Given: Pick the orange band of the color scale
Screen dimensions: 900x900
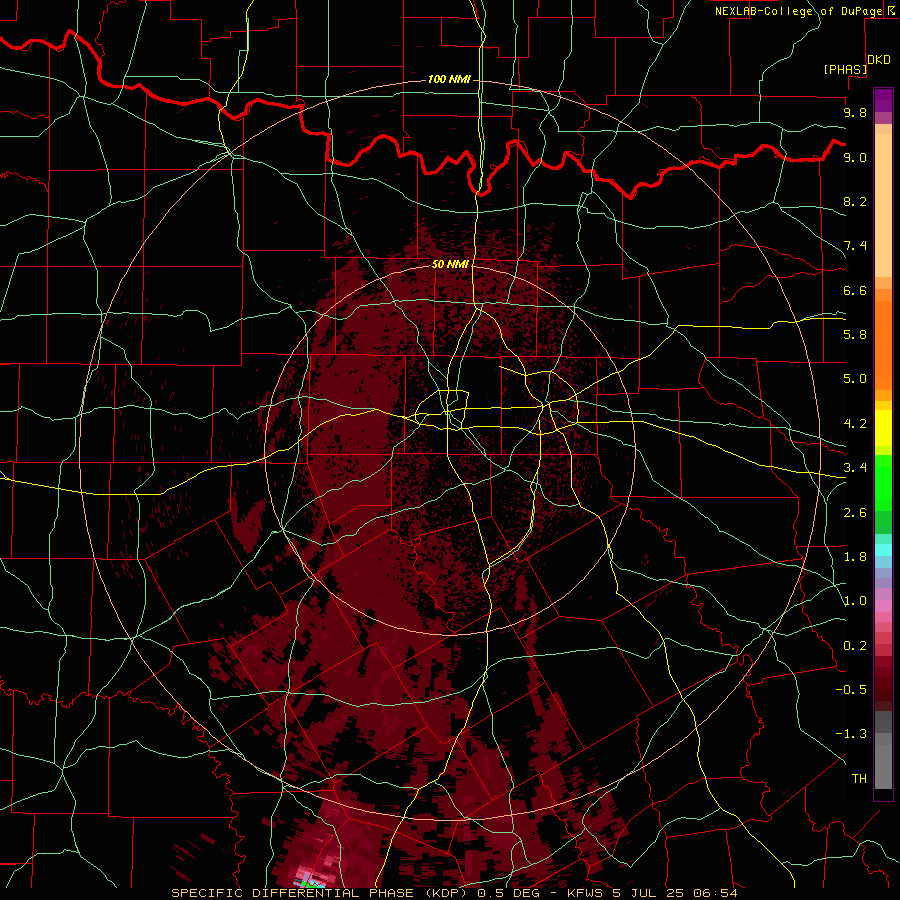Looking at the screenshot, I should click(883, 345).
